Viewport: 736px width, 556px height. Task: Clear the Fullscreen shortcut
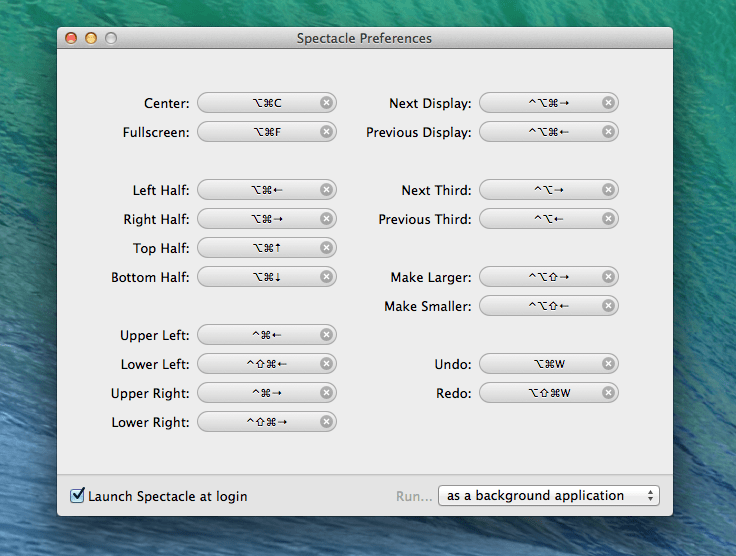(326, 132)
